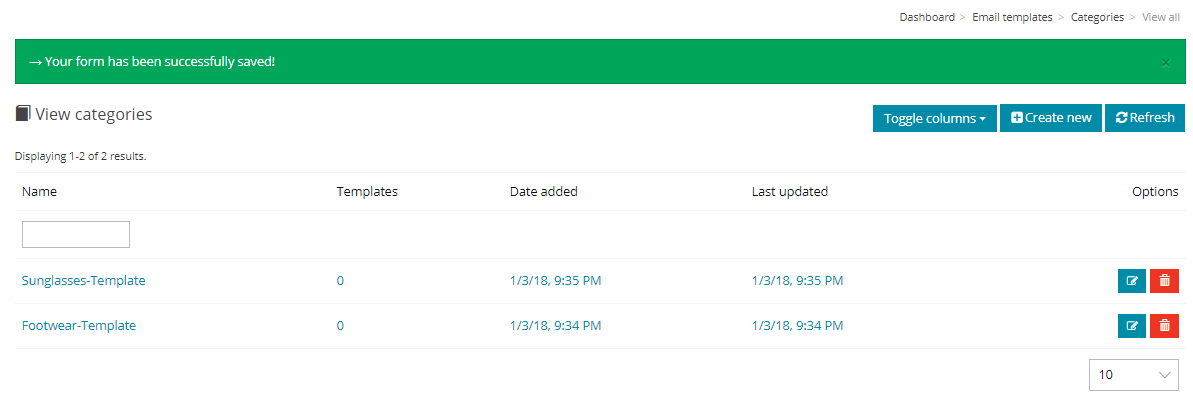Screen dimensions: 1193x396
Task: Open the Footwear-Template link
Action: coord(79,325)
